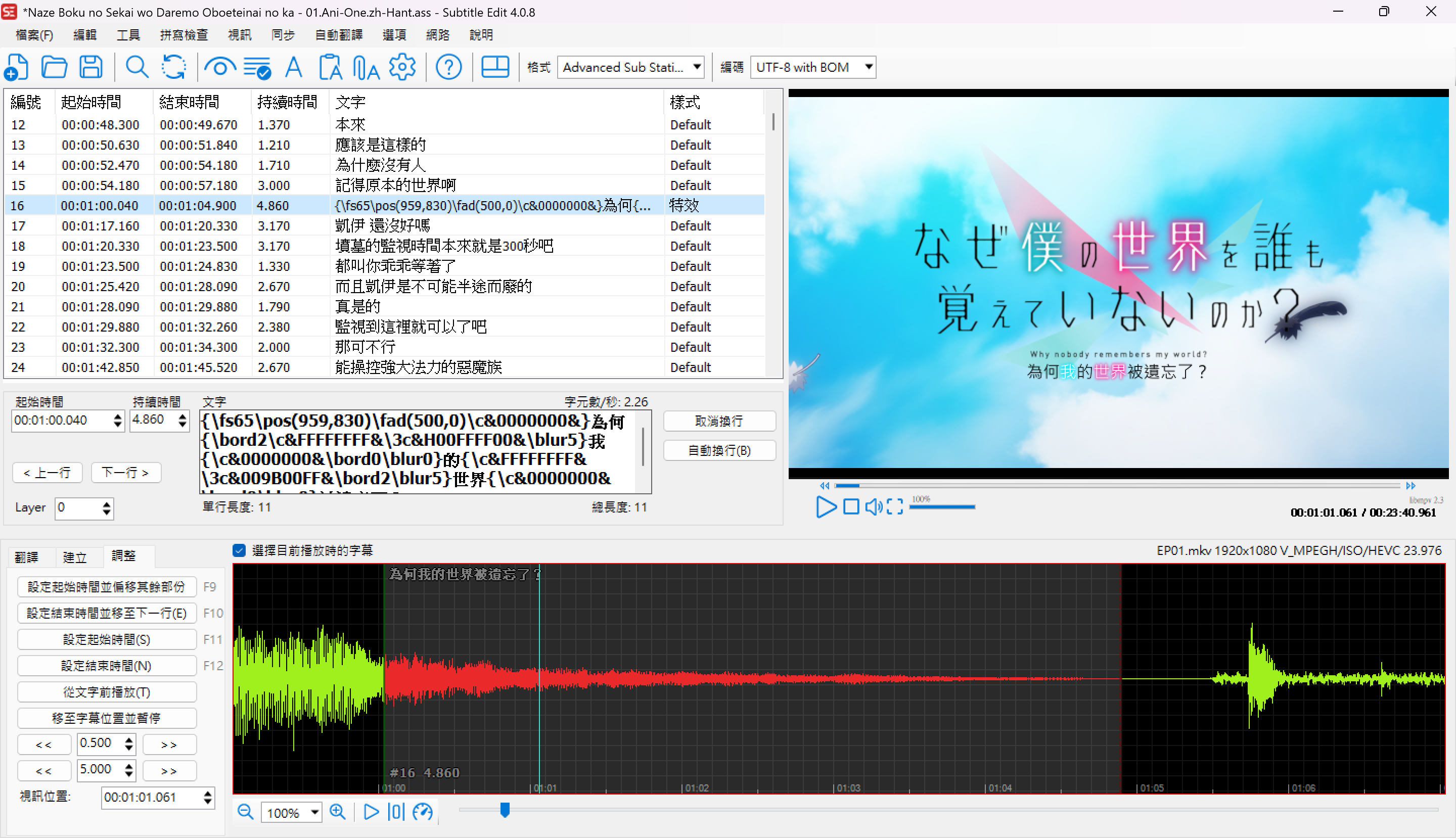Image resolution: width=1456 pixels, height=838 pixels.
Task: Open Help question mark icon
Action: click(448, 67)
